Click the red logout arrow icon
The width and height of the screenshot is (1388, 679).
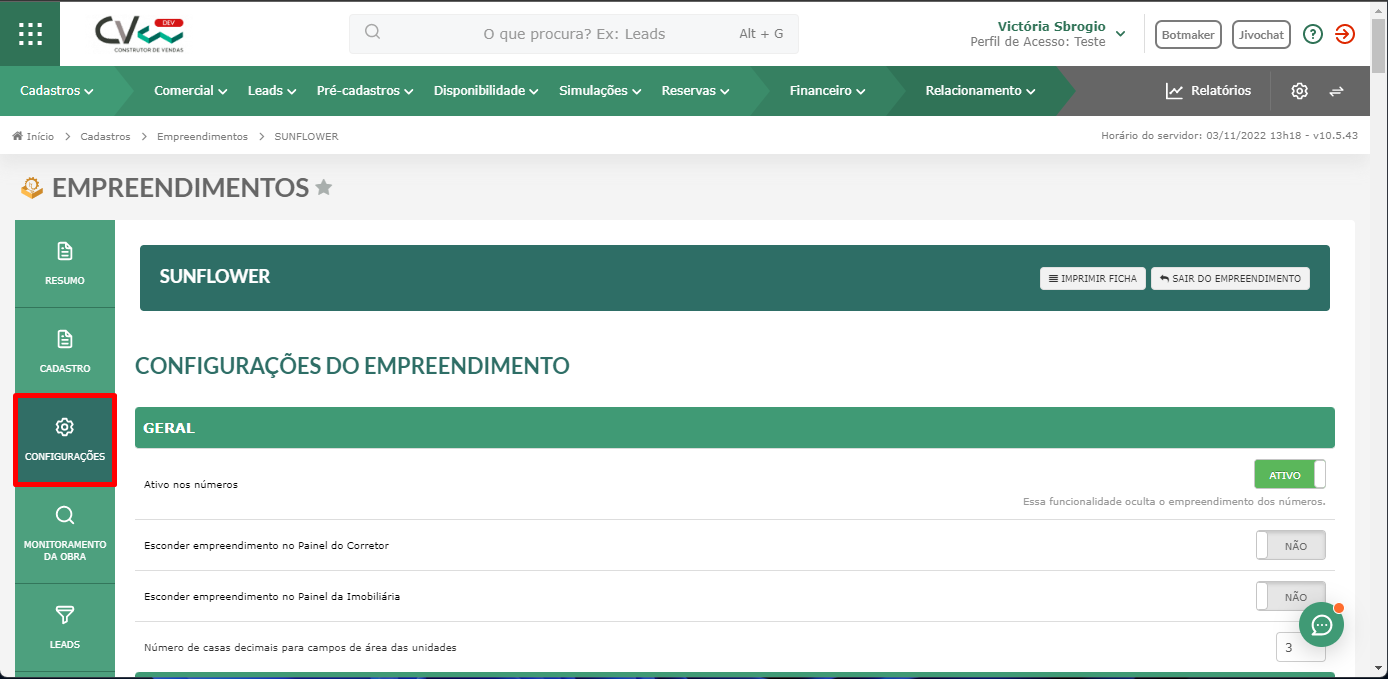[x=1345, y=34]
